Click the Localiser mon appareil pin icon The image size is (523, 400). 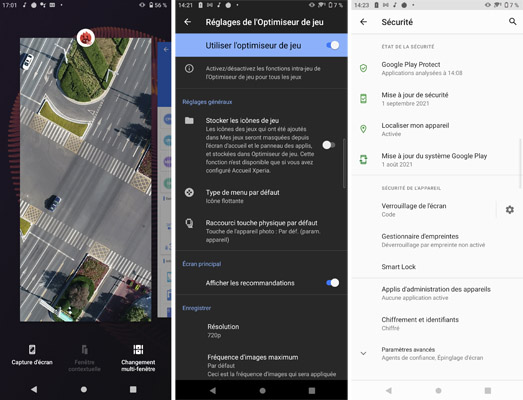(363, 129)
